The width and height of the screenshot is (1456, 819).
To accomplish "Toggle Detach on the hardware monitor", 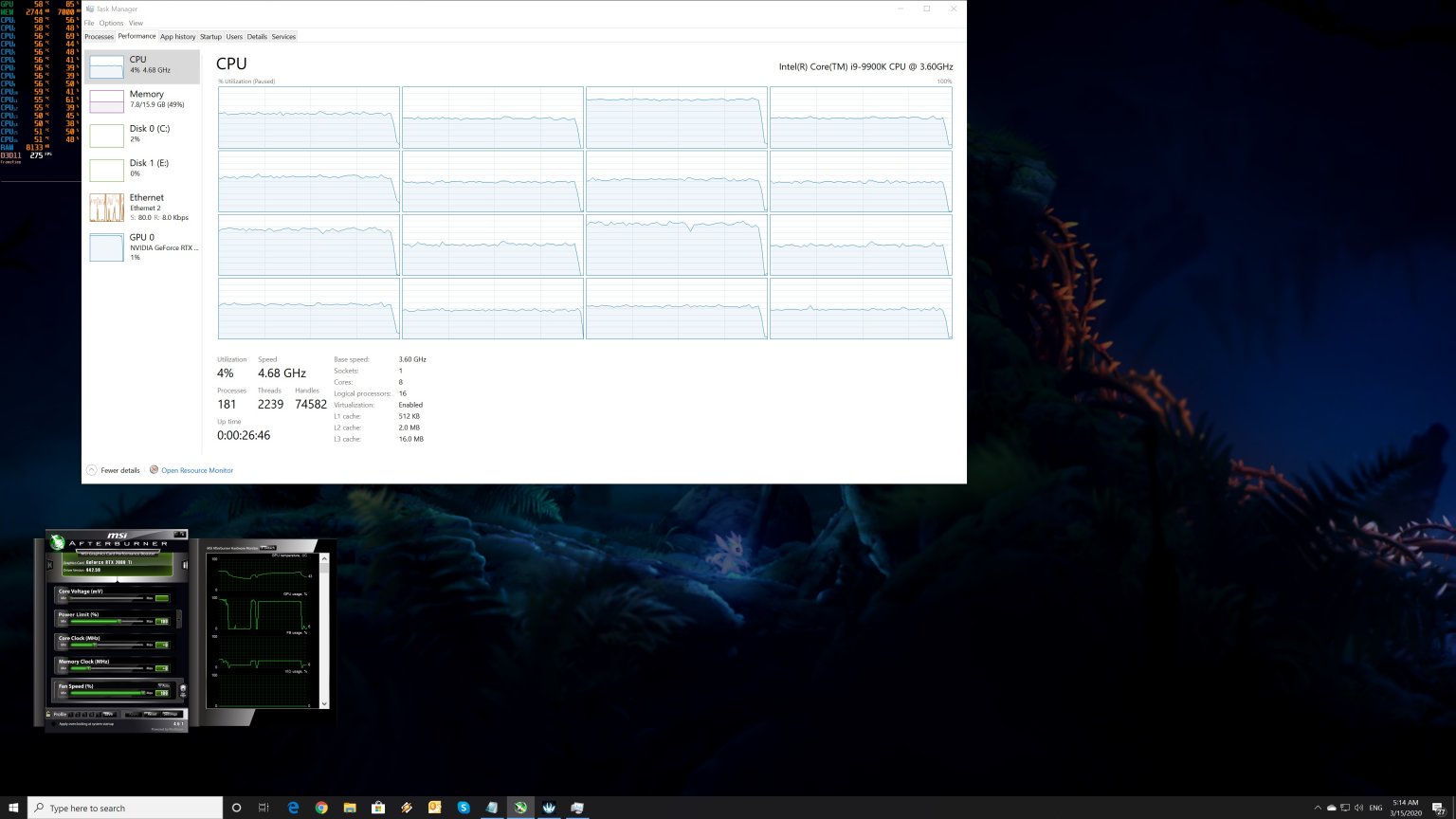I will tap(268, 548).
